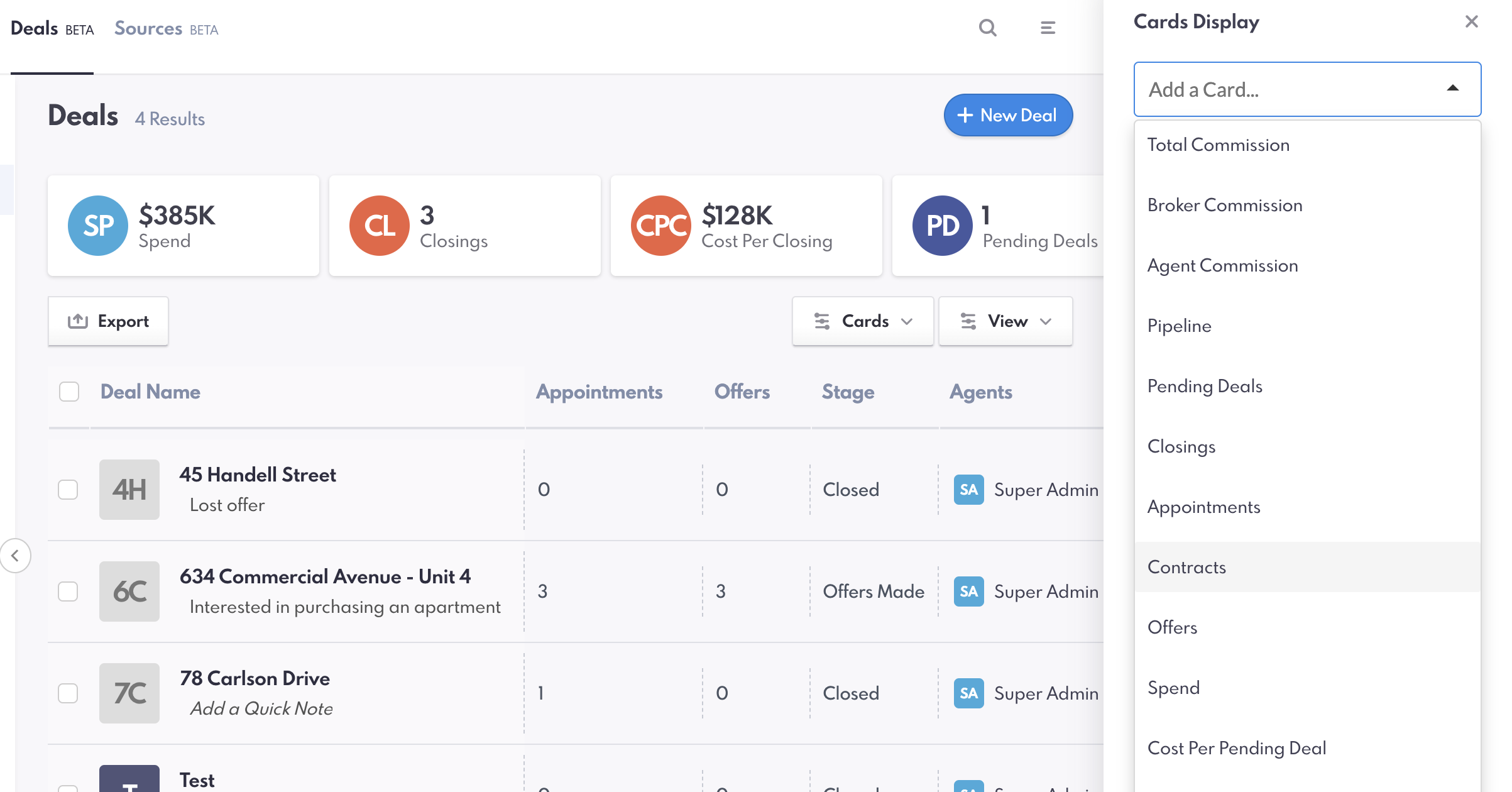The height and width of the screenshot is (792, 1512).
Task: Click the PD Pending Deals icon
Action: coord(942,226)
